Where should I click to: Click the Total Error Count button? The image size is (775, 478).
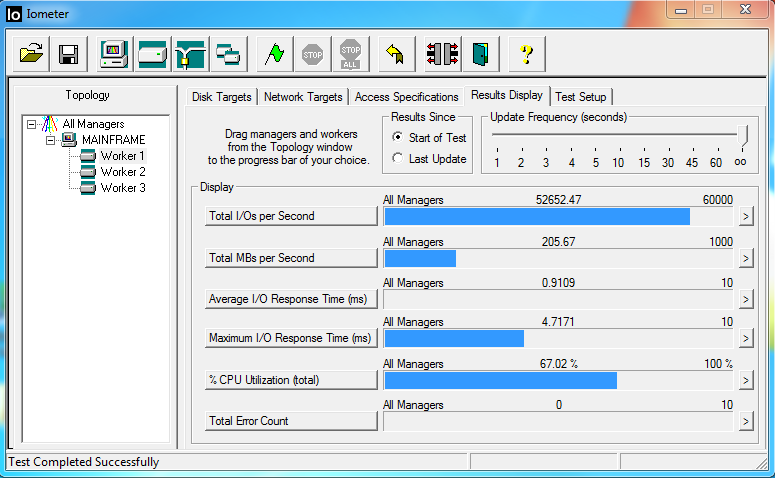[291, 421]
